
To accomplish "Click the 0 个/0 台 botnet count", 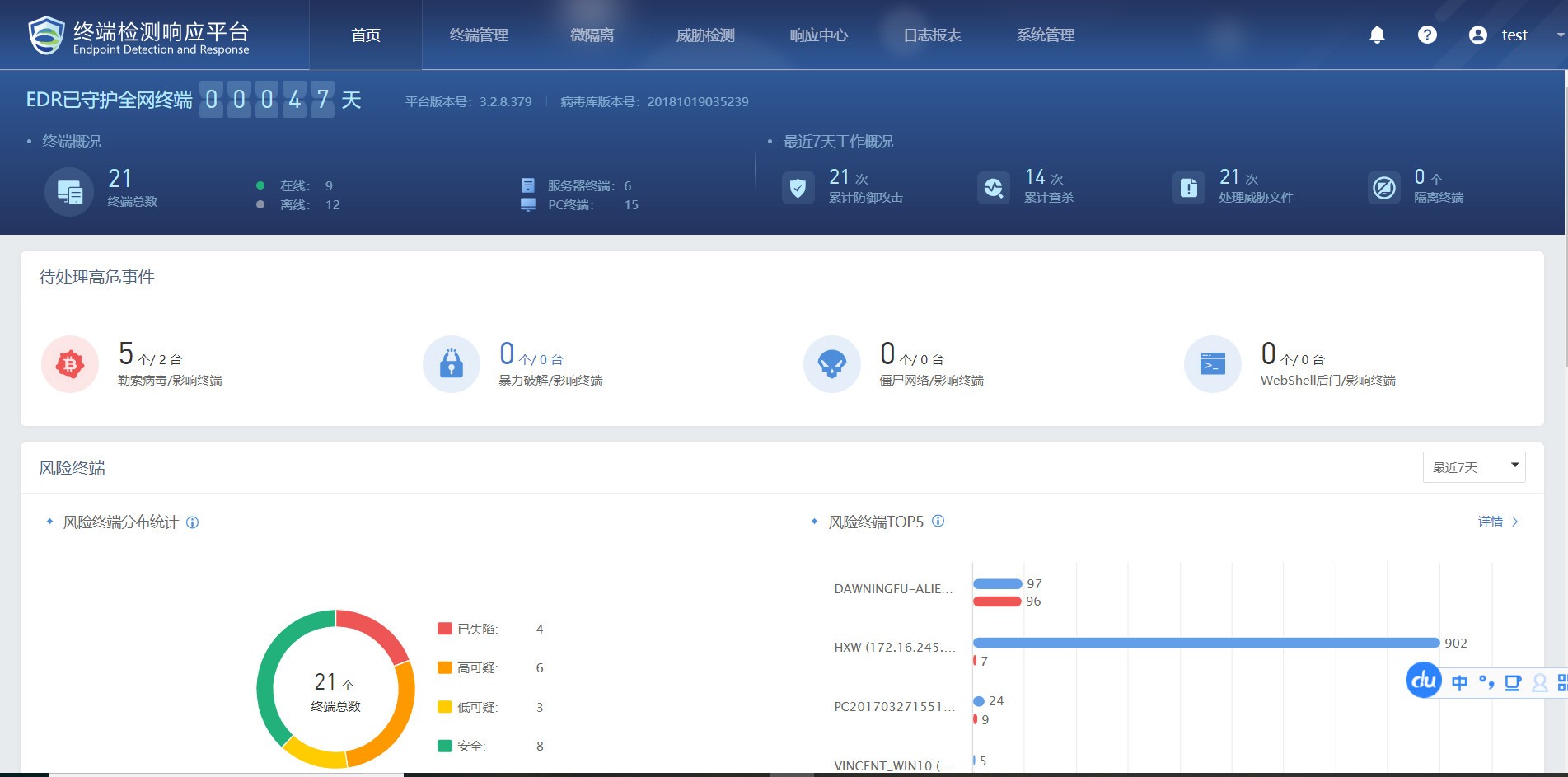I will pos(912,354).
